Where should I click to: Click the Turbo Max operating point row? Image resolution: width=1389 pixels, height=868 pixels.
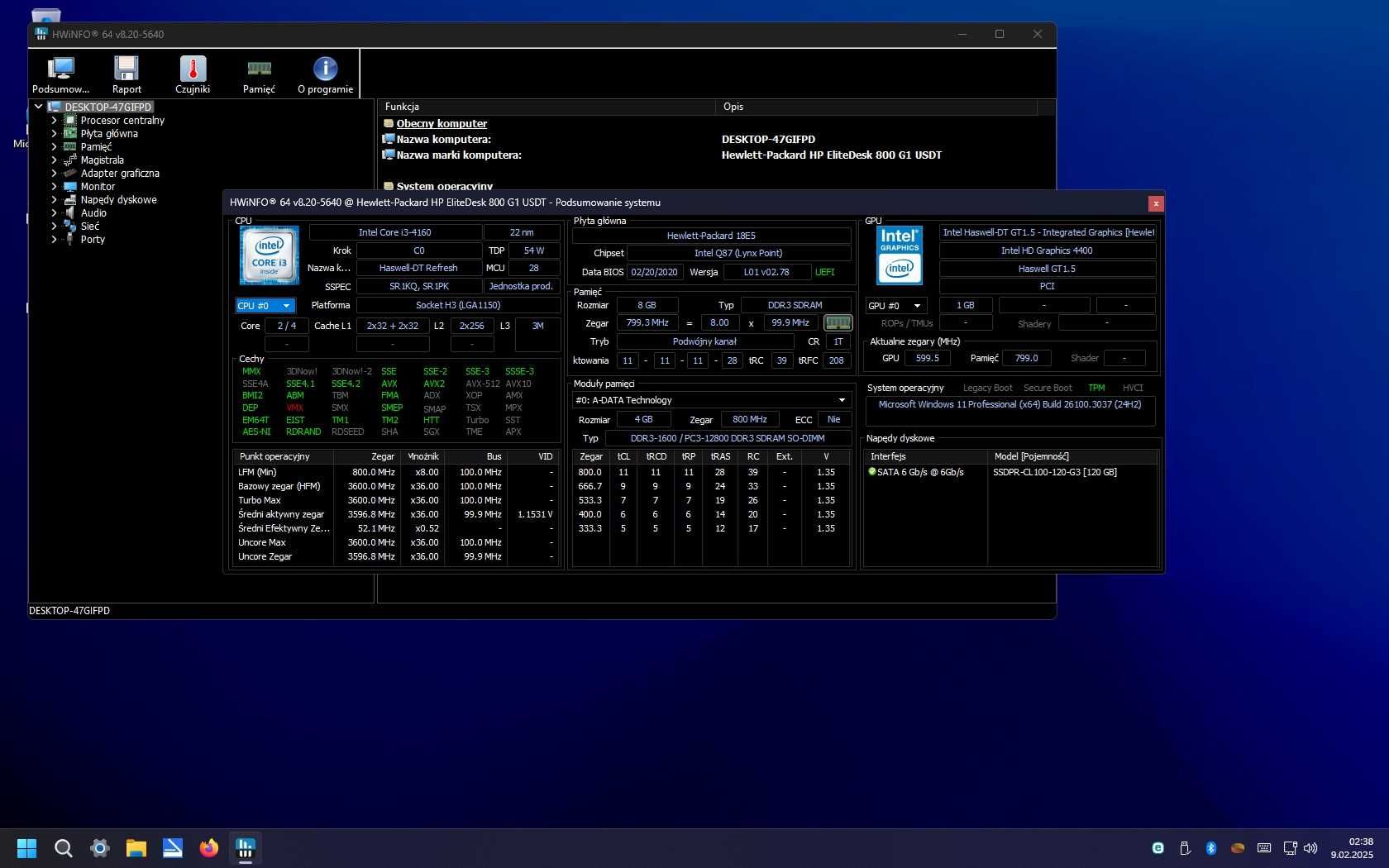[396, 500]
